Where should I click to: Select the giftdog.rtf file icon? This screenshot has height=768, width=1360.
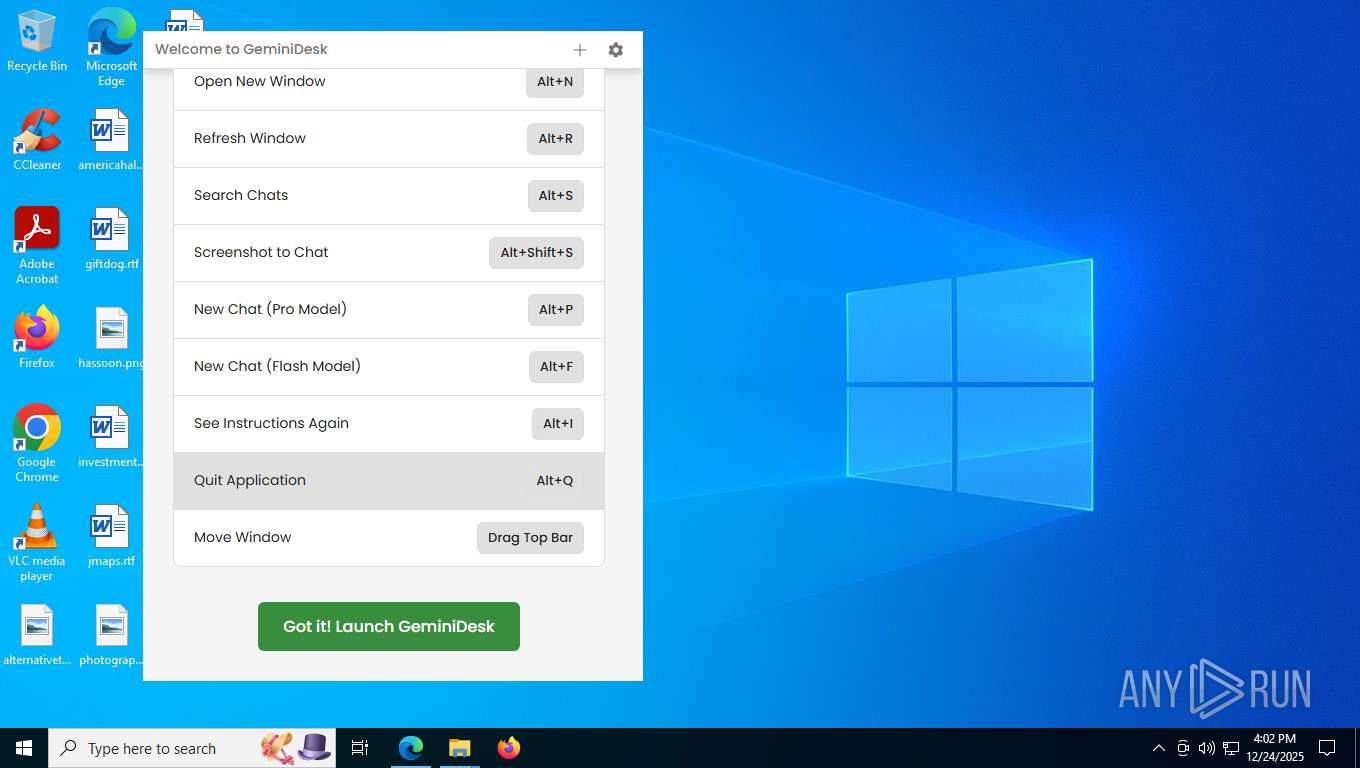point(111,239)
